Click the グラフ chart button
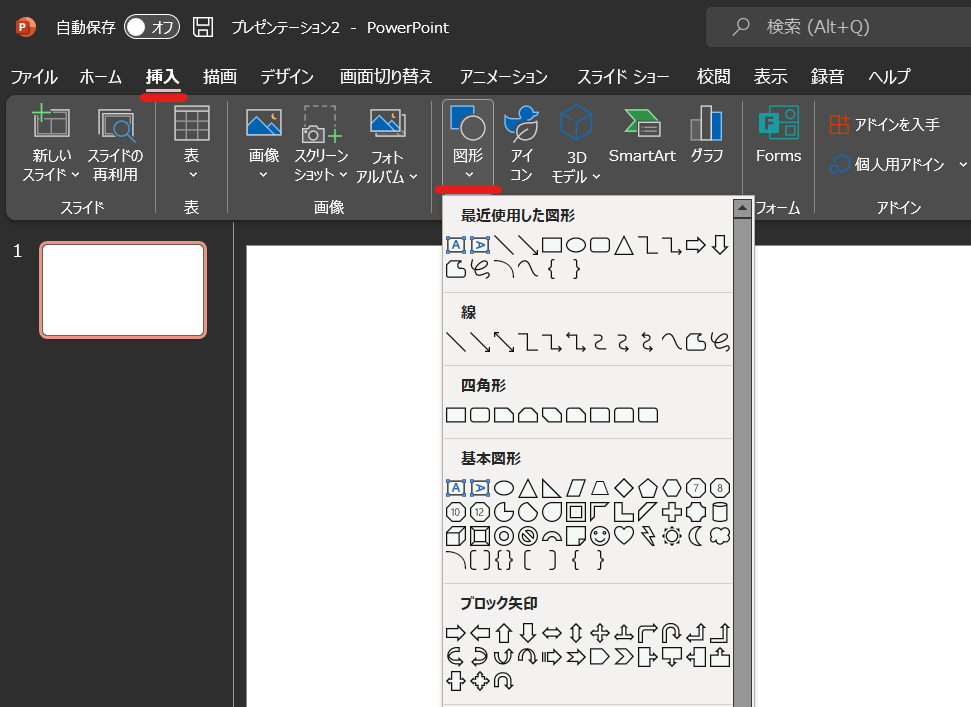This screenshot has height=707, width=971. [x=707, y=136]
